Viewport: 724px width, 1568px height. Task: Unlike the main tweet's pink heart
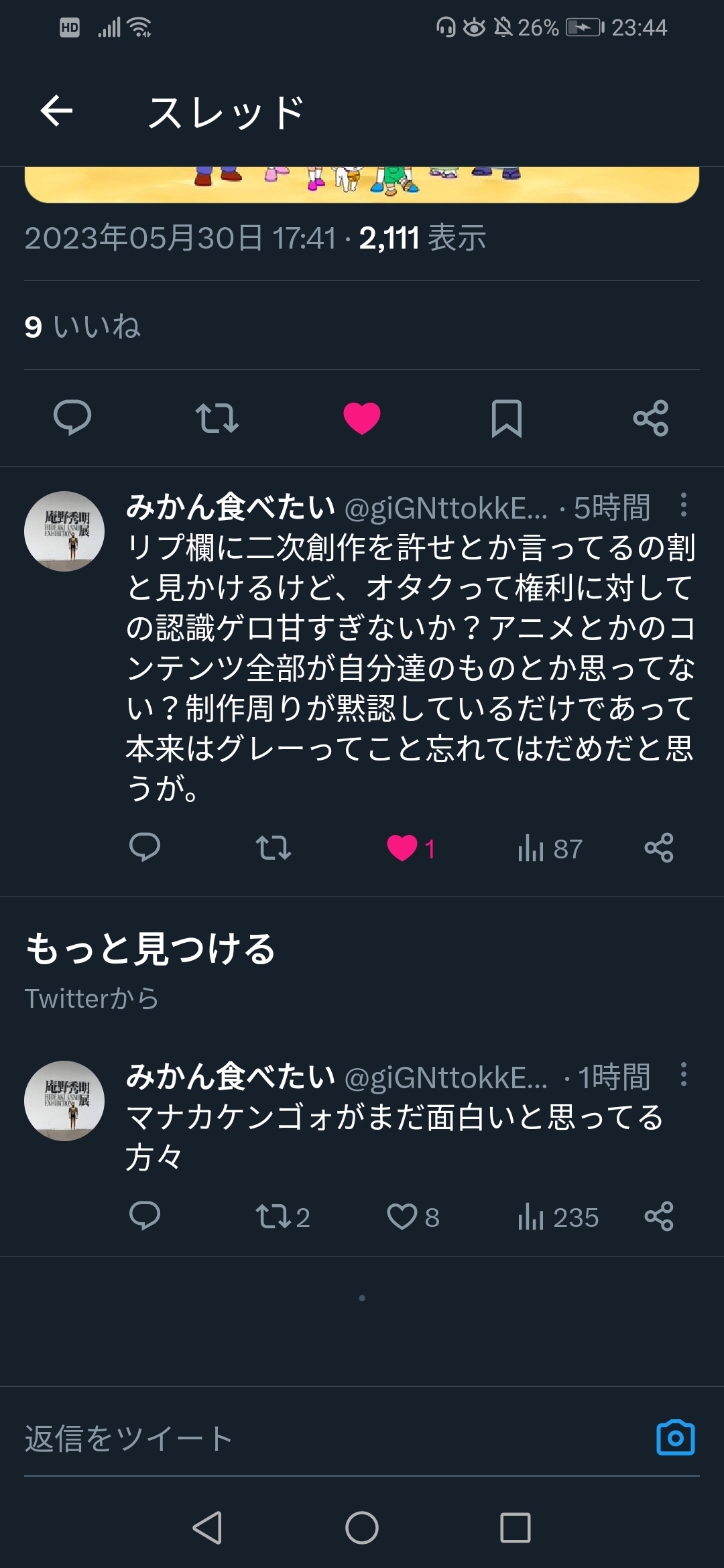click(362, 418)
